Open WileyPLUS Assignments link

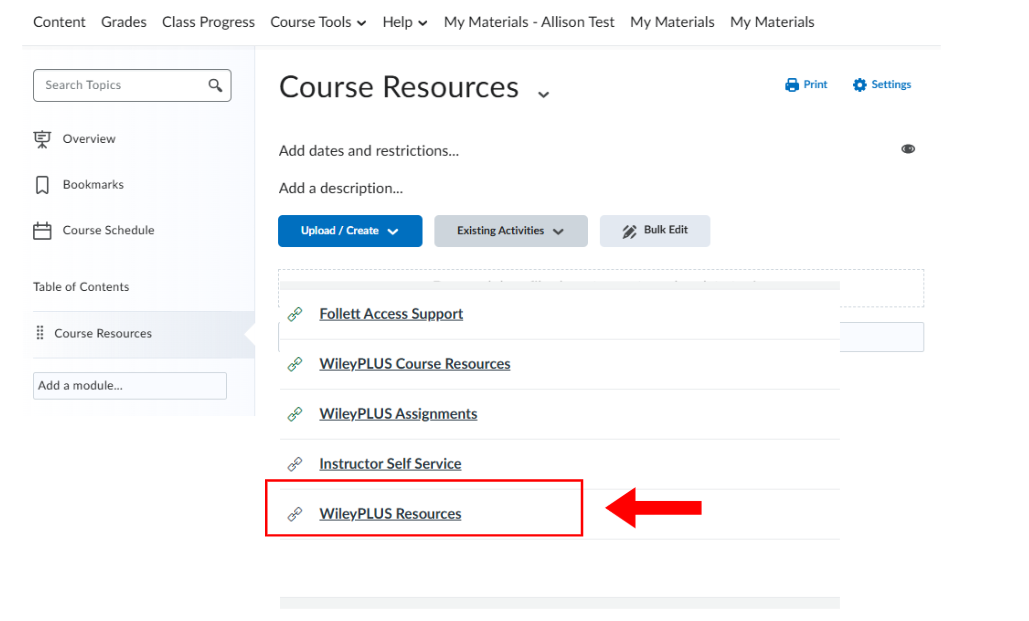(x=398, y=414)
